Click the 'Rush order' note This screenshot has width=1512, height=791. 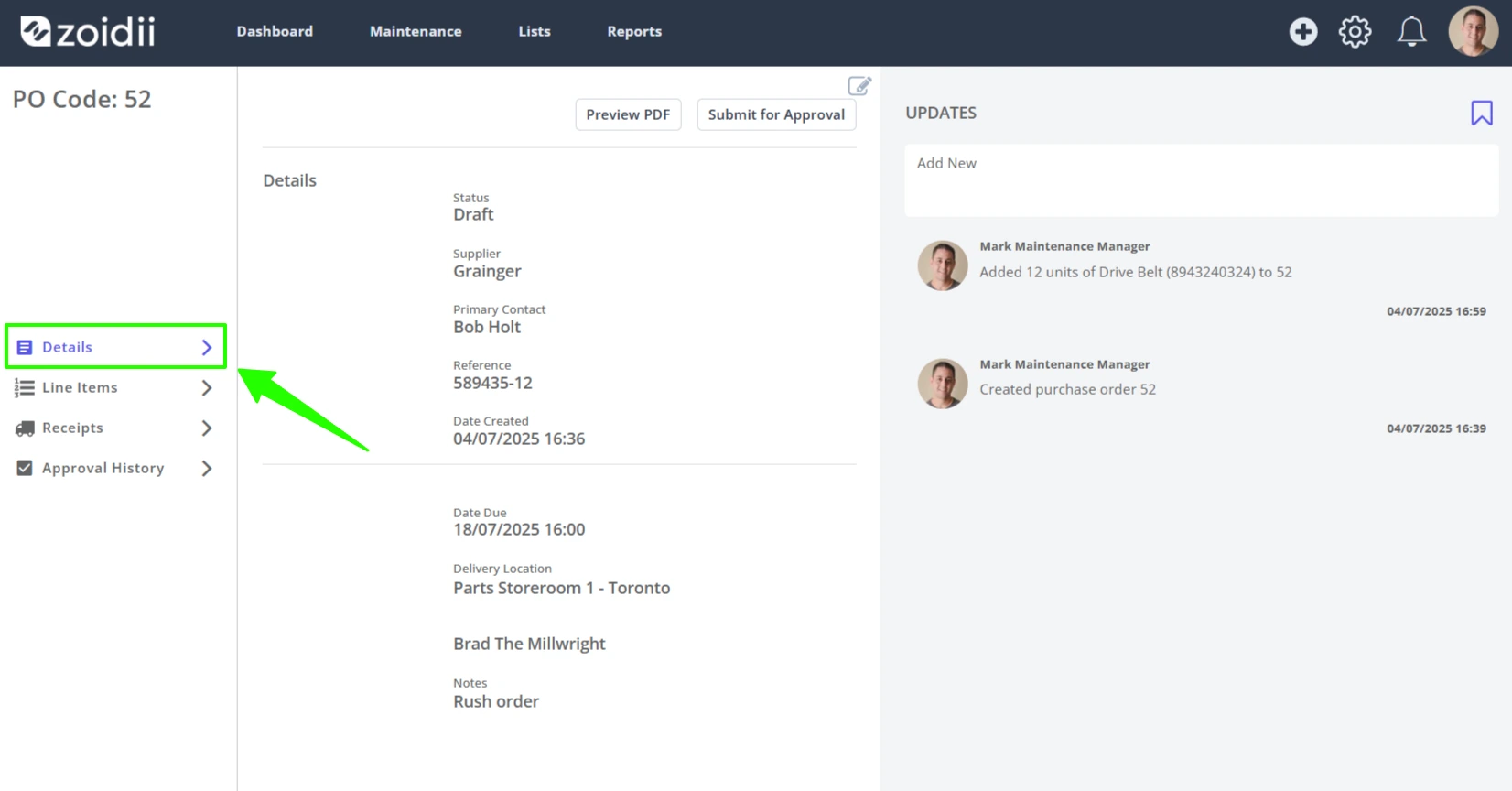point(496,701)
